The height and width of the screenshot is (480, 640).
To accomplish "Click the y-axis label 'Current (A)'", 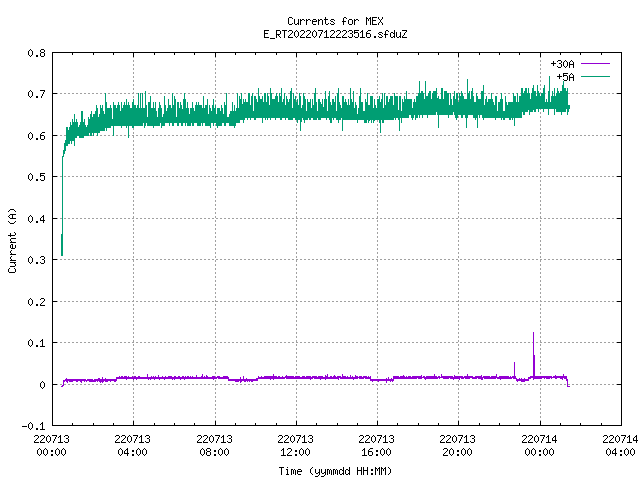I will (12, 240).
